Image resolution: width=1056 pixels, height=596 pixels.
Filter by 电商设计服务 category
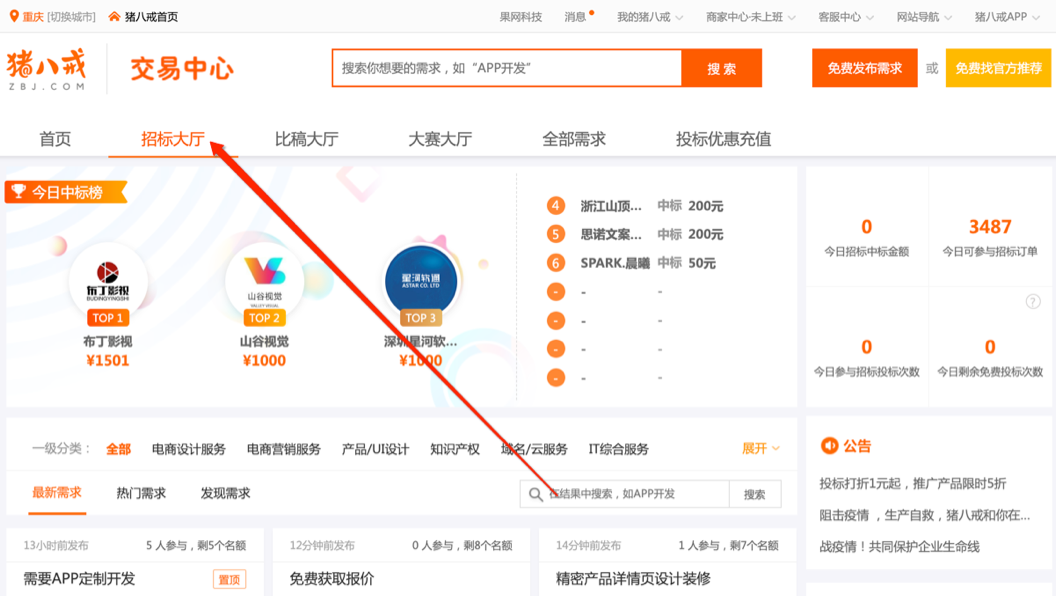click(189, 449)
